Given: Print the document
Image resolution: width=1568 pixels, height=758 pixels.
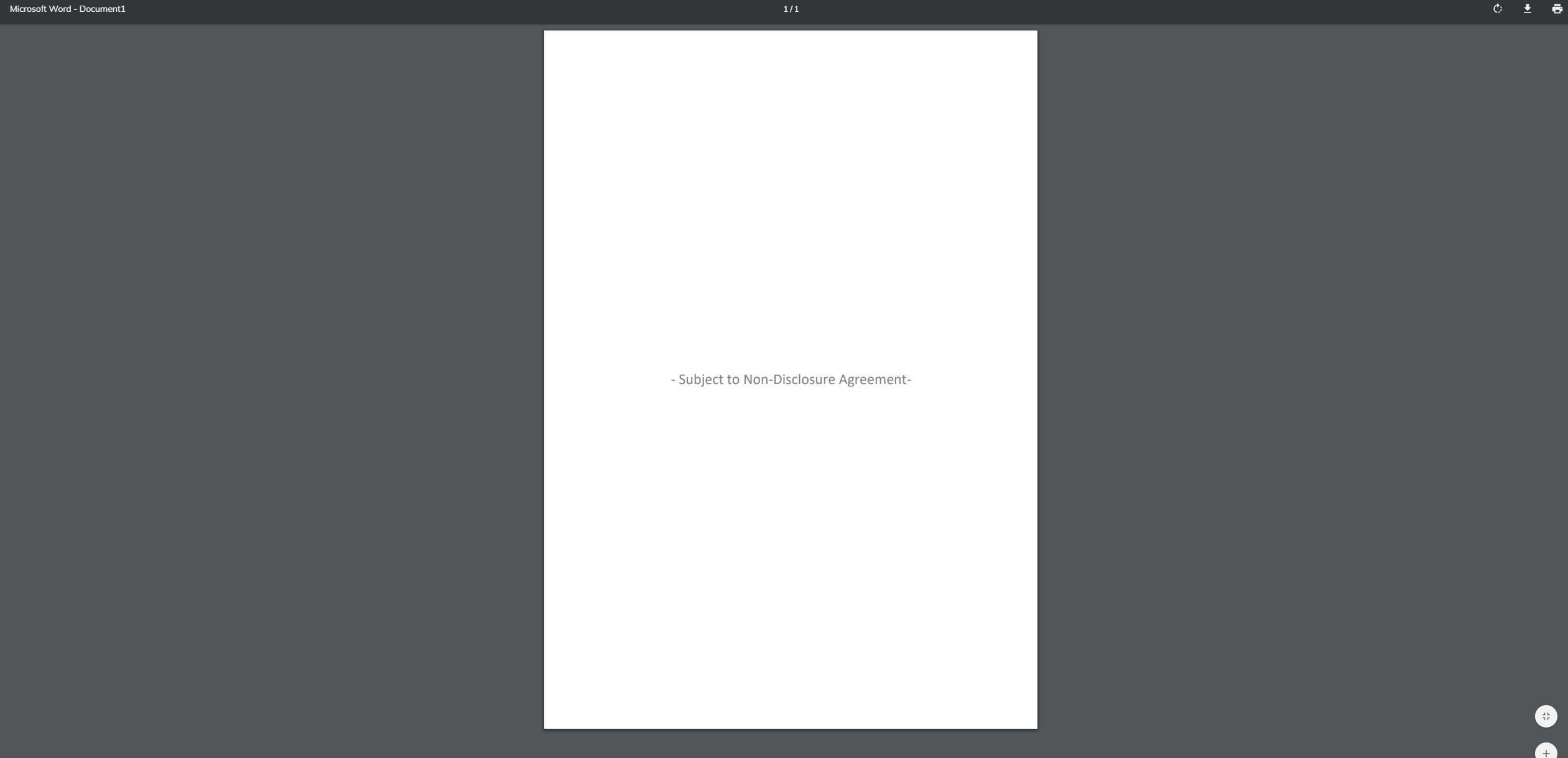Looking at the screenshot, I should pyautogui.click(x=1557, y=9).
